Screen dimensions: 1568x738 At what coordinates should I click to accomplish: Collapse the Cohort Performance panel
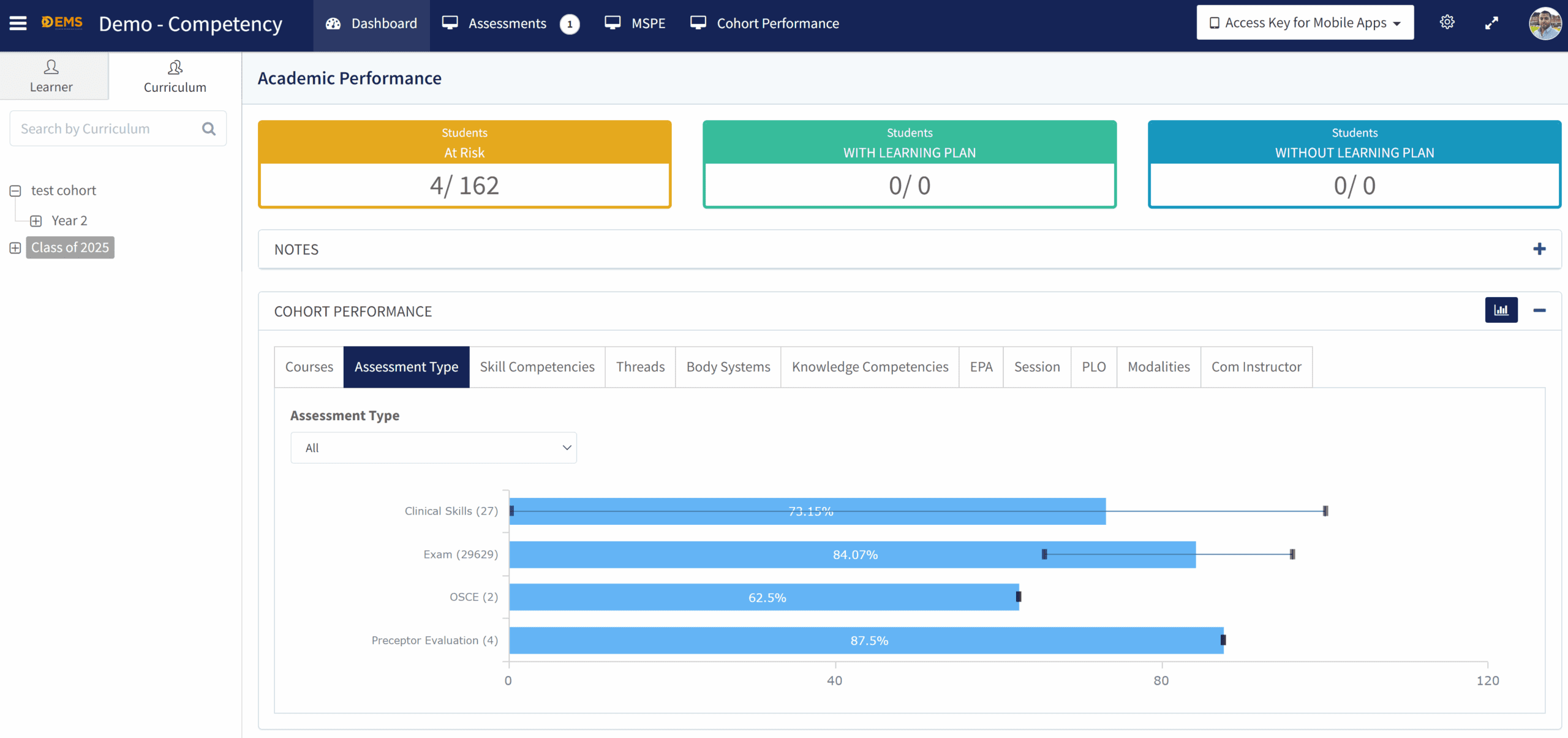[x=1539, y=311]
